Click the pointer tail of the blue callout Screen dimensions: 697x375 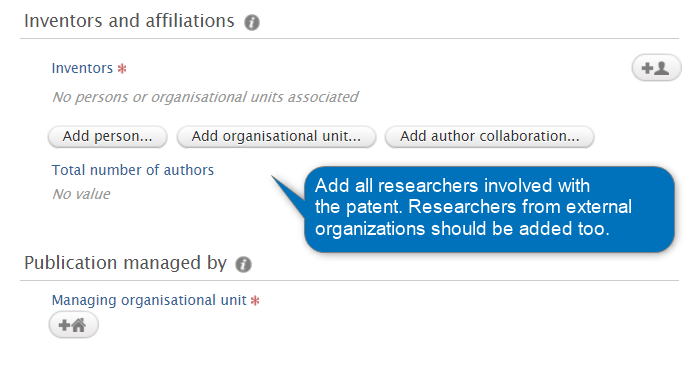click(x=288, y=194)
